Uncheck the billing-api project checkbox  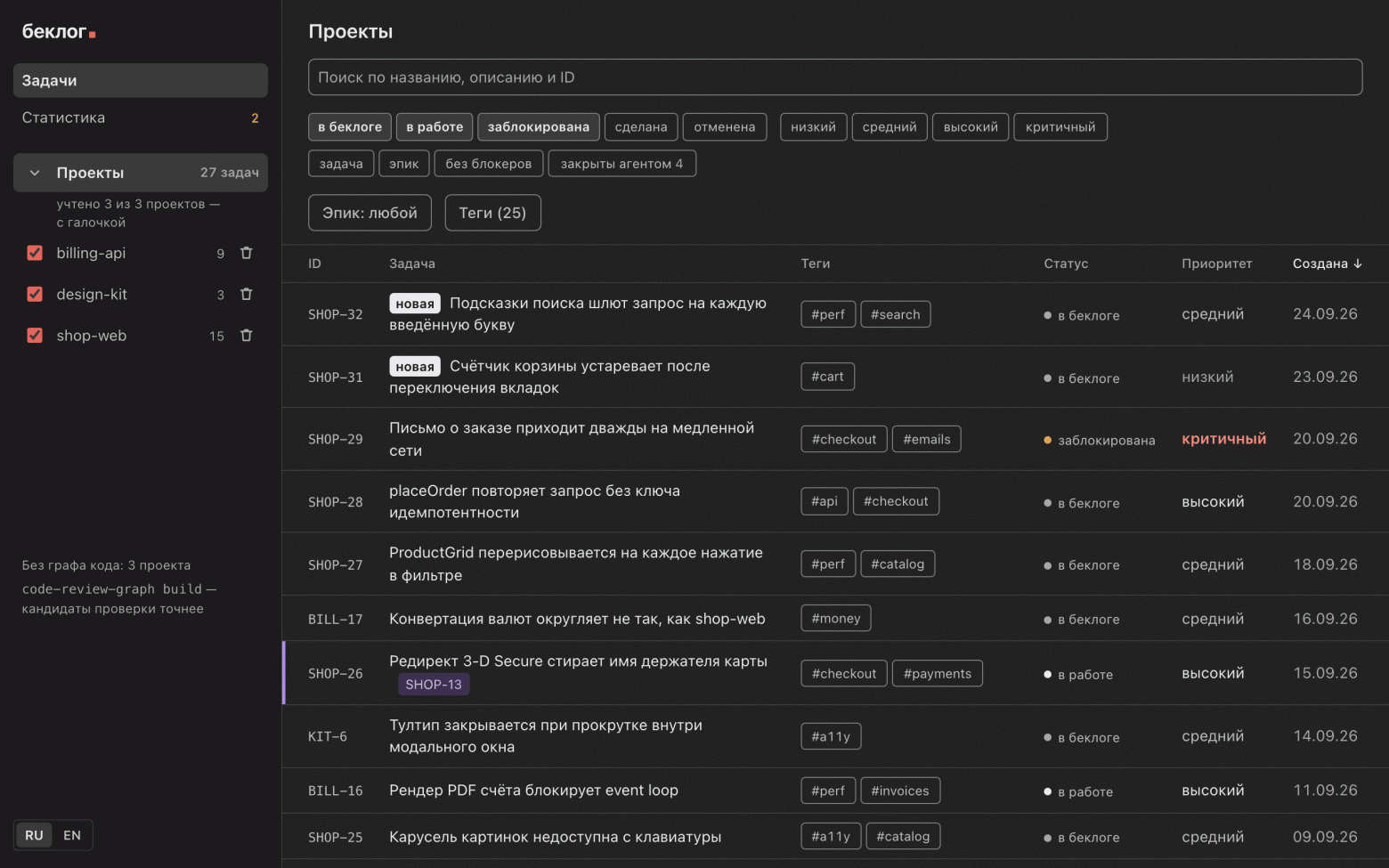35,253
